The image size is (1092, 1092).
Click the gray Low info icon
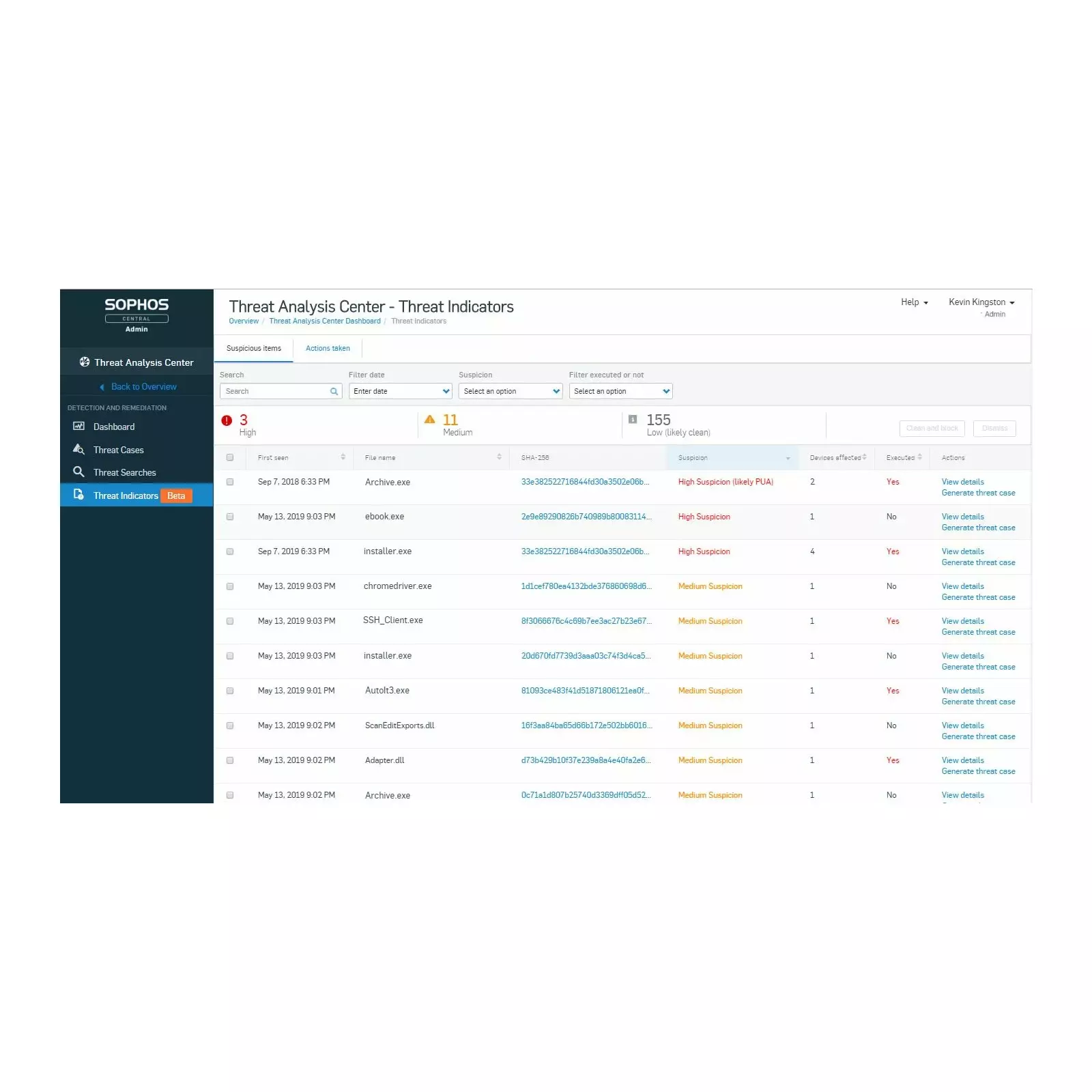633,419
